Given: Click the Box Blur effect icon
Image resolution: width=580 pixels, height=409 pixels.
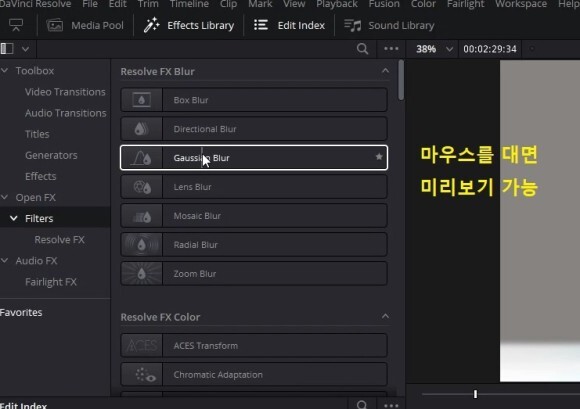Looking at the screenshot, I should pyautogui.click(x=142, y=100).
